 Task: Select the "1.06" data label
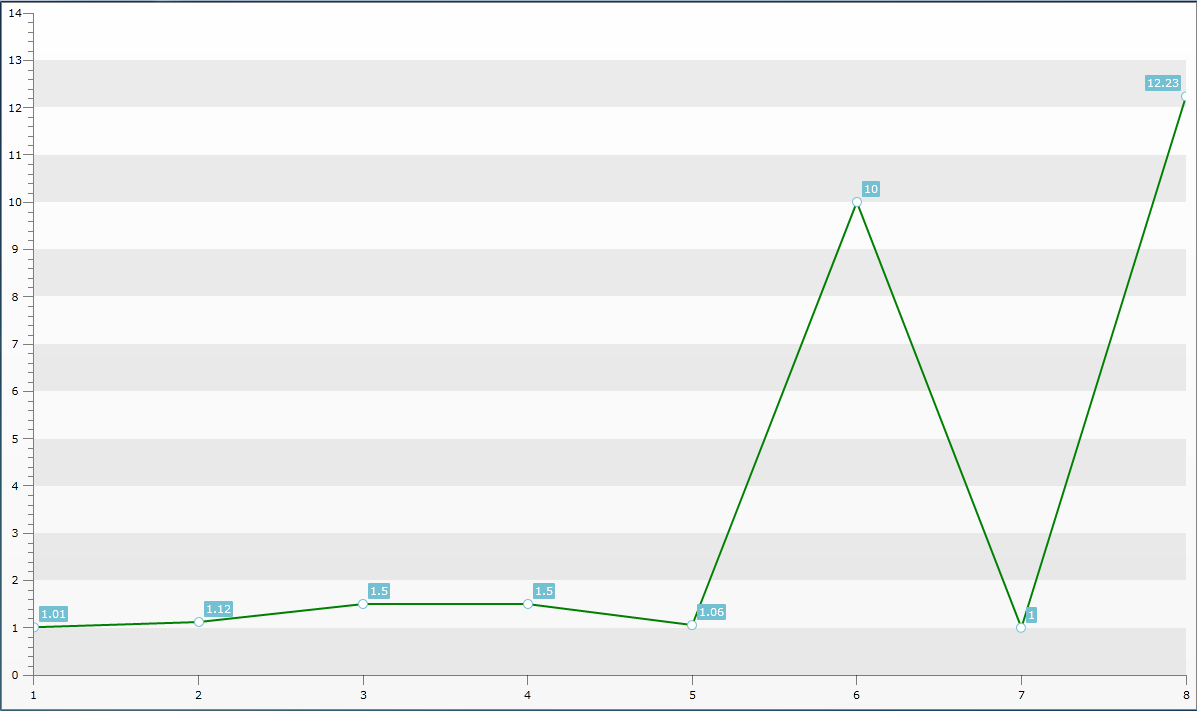711,612
